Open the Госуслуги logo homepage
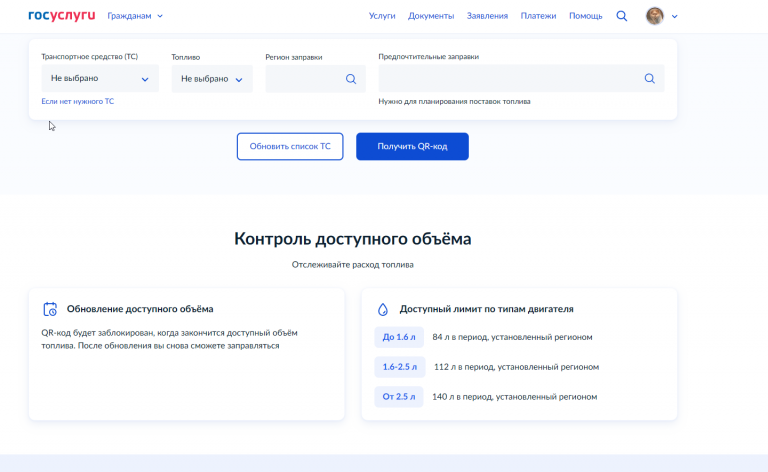 (x=62, y=16)
